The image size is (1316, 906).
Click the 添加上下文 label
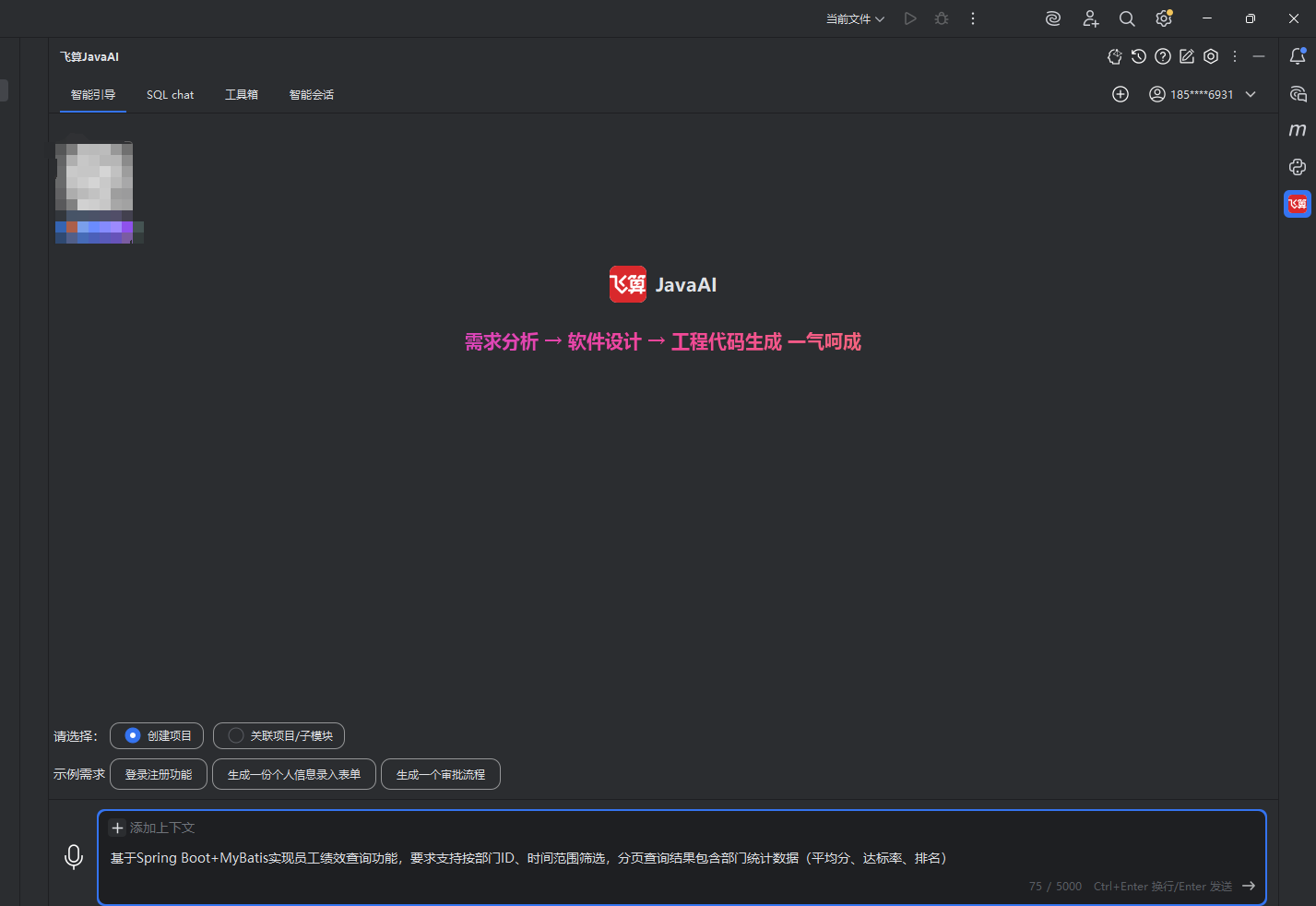point(162,828)
